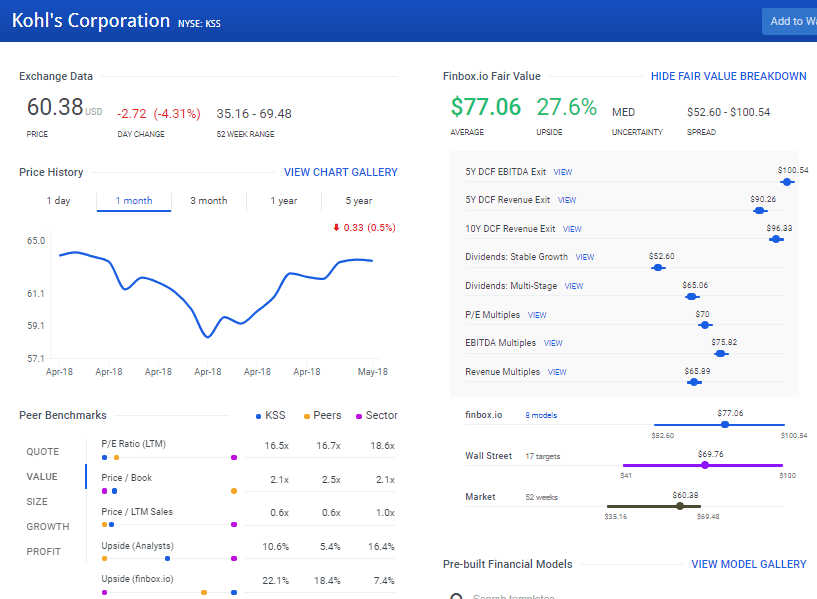This screenshot has height=599, width=817.
Task: Click the blue KSS legend dot
Action: point(258,415)
